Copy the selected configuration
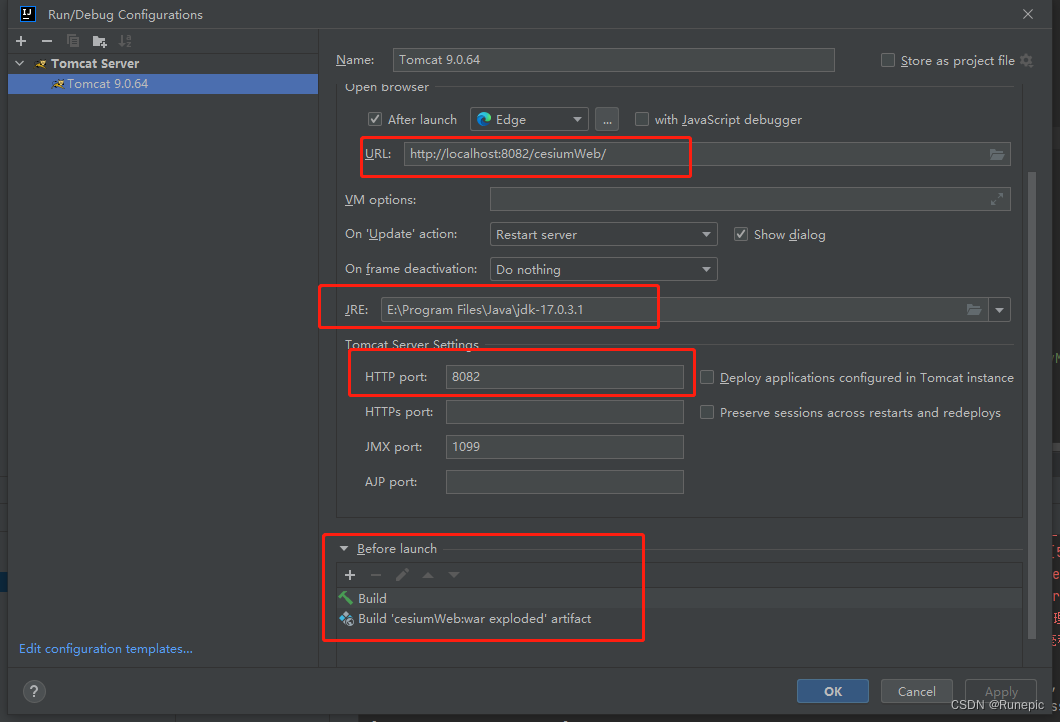Screen dimensions: 1060x722 click(x=73, y=41)
